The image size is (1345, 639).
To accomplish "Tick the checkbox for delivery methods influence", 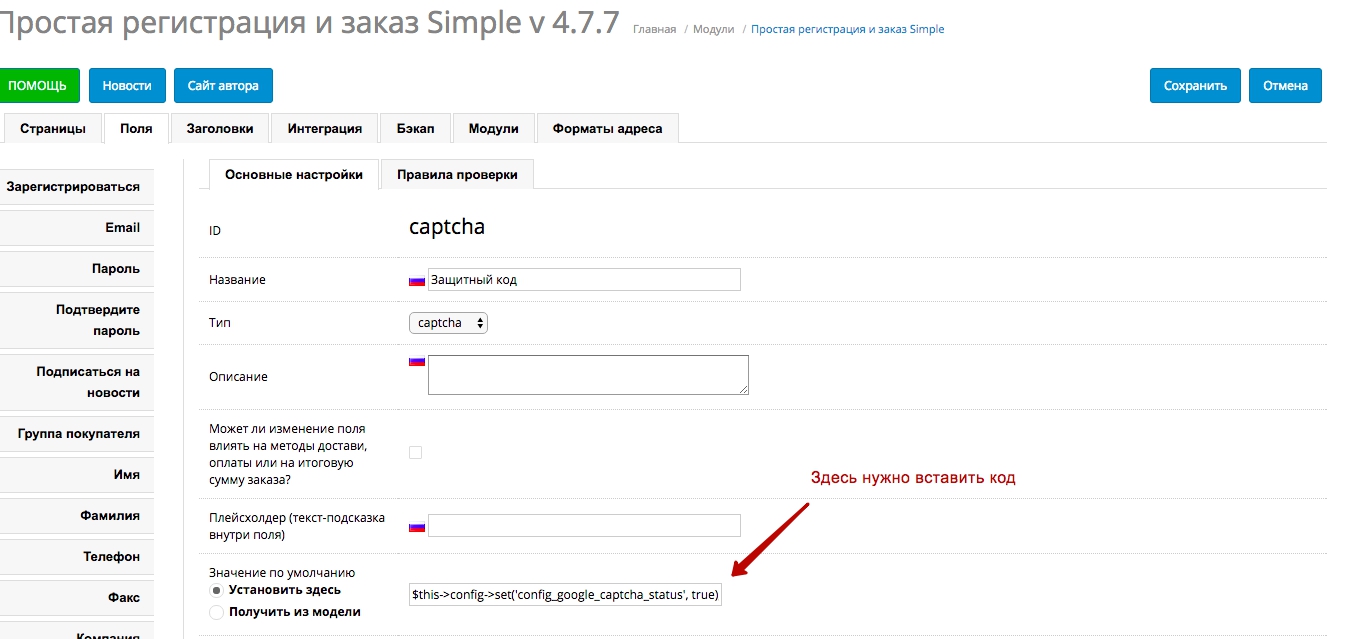I will 416,452.
